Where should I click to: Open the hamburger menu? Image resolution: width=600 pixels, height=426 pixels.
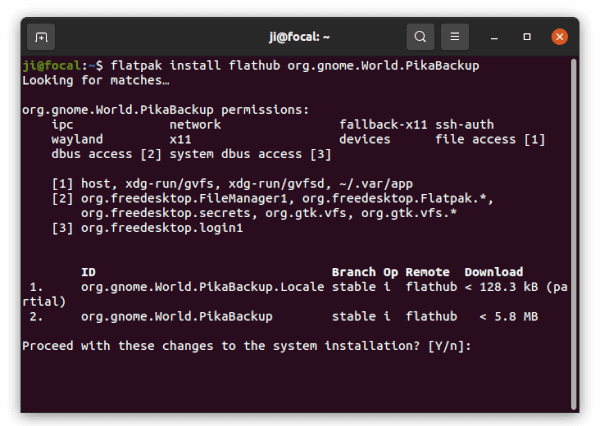[455, 37]
